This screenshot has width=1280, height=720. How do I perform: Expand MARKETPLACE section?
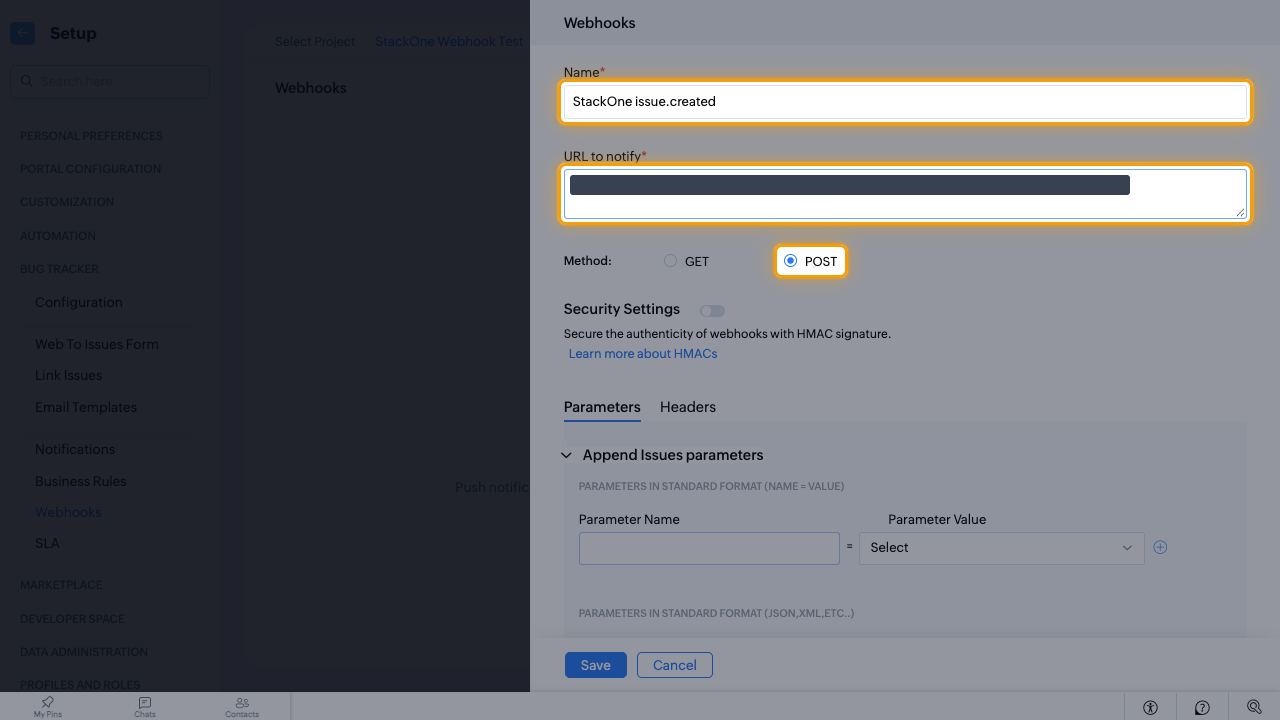pyautogui.click(x=61, y=584)
